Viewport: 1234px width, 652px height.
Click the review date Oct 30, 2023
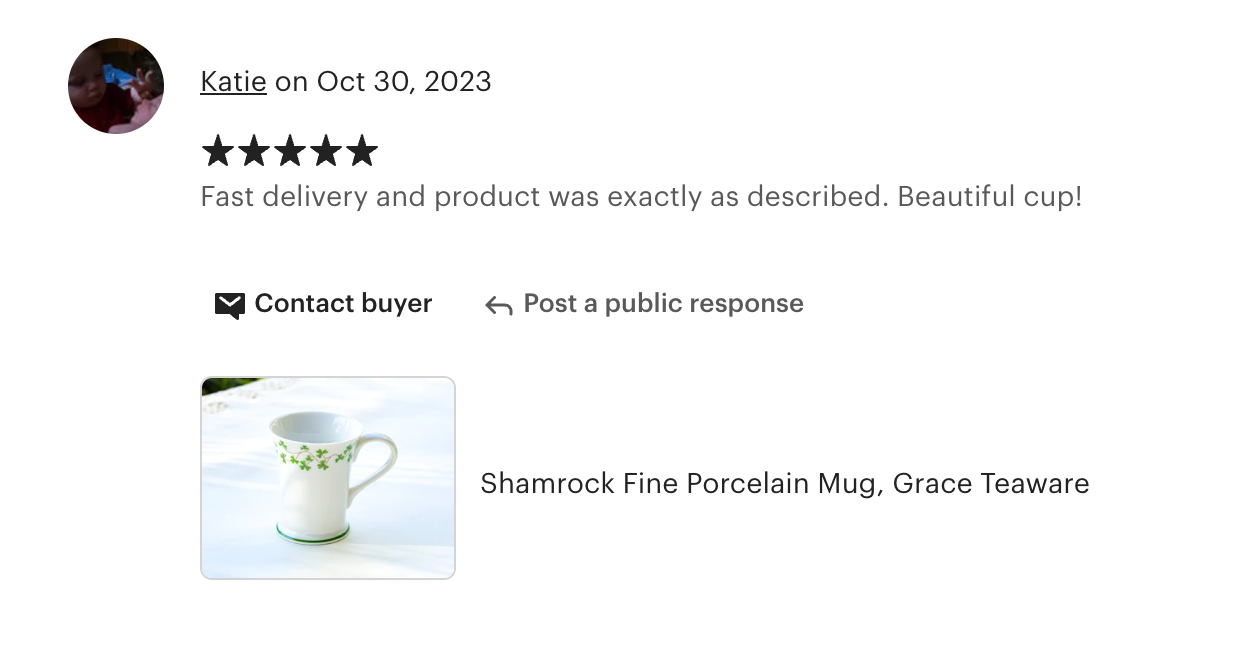(x=404, y=82)
